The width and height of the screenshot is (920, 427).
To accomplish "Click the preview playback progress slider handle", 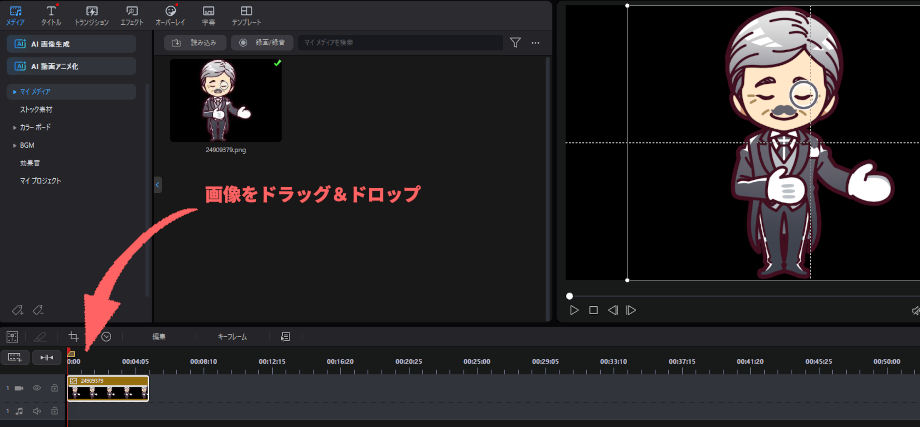I will tap(570, 295).
